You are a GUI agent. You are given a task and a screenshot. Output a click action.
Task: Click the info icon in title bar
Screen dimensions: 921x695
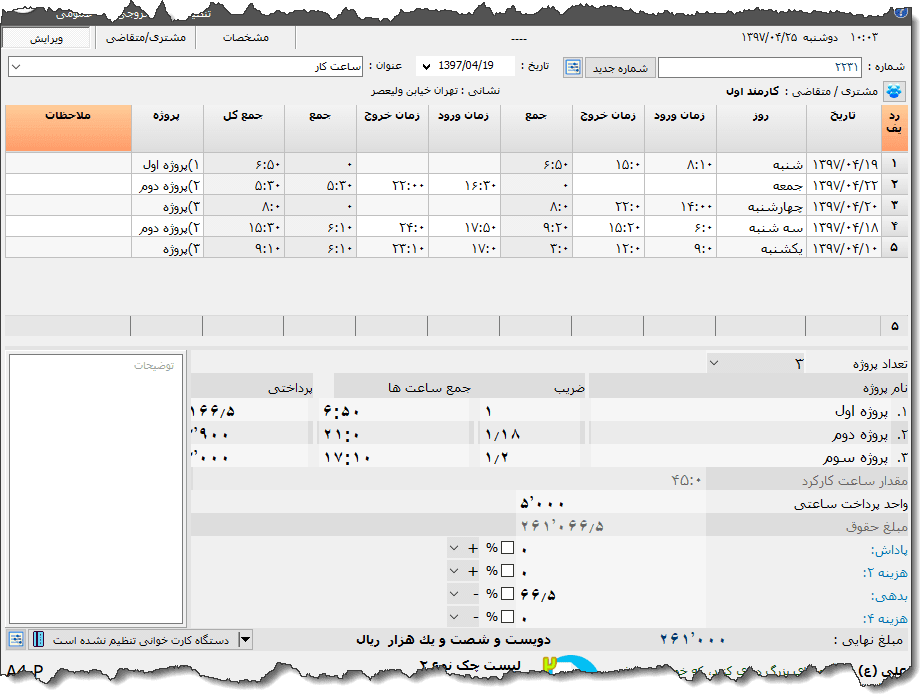pos(900,13)
